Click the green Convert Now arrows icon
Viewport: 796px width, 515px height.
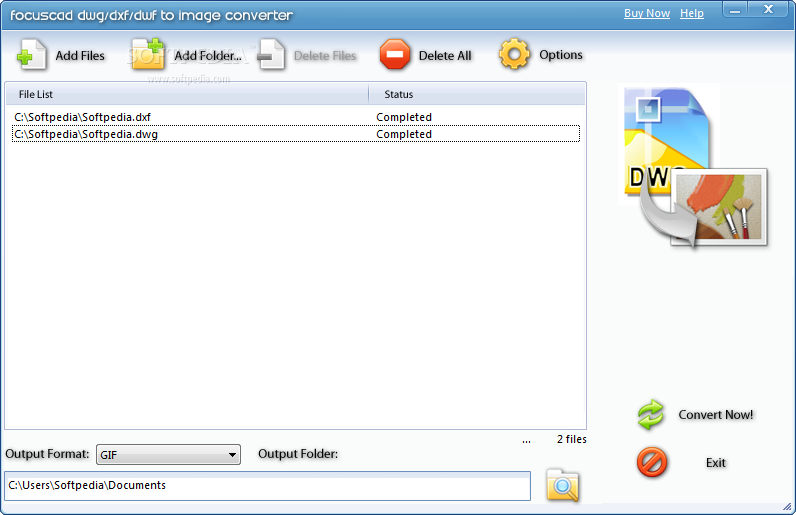point(651,415)
